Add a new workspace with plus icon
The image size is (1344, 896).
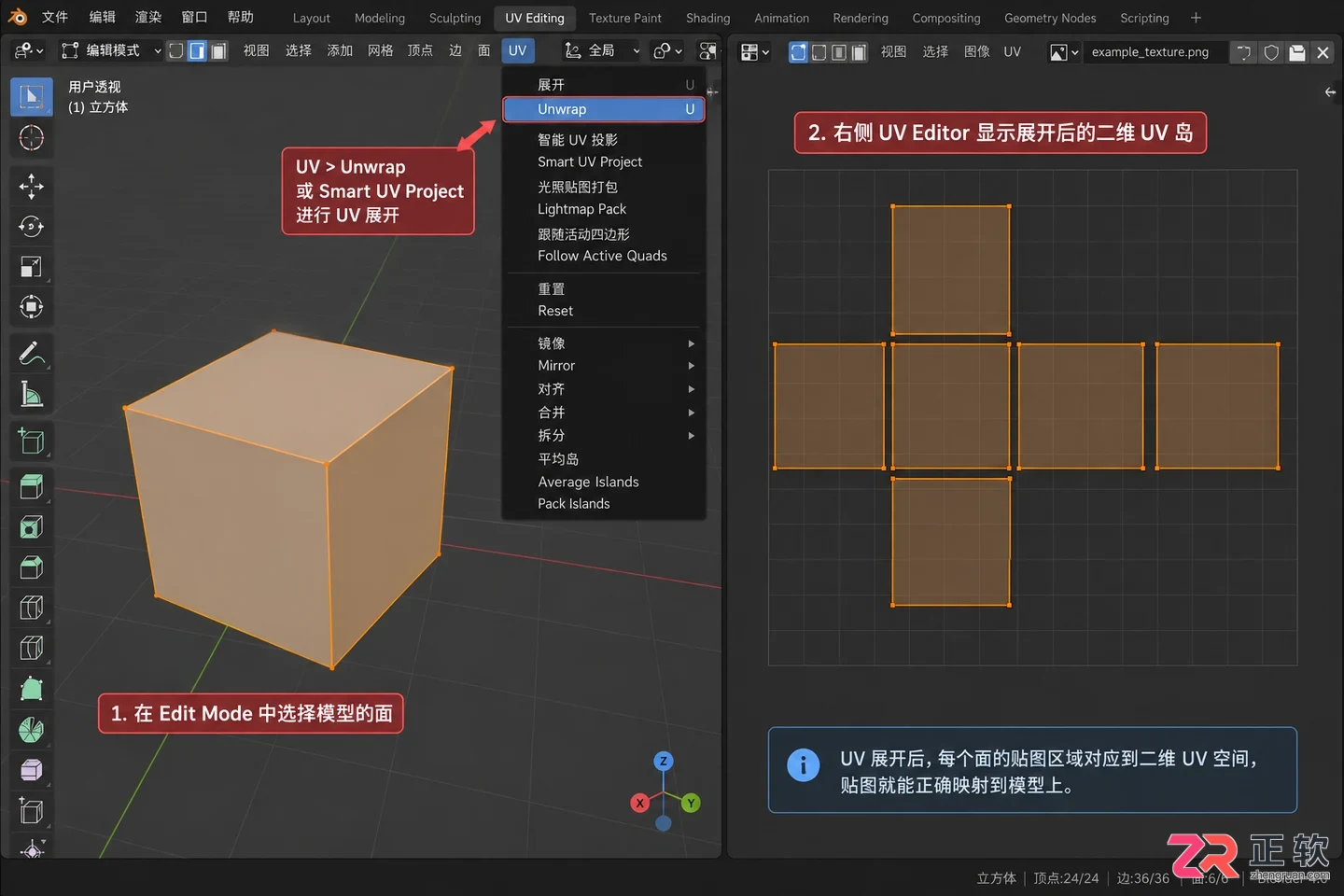(1196, 18)
